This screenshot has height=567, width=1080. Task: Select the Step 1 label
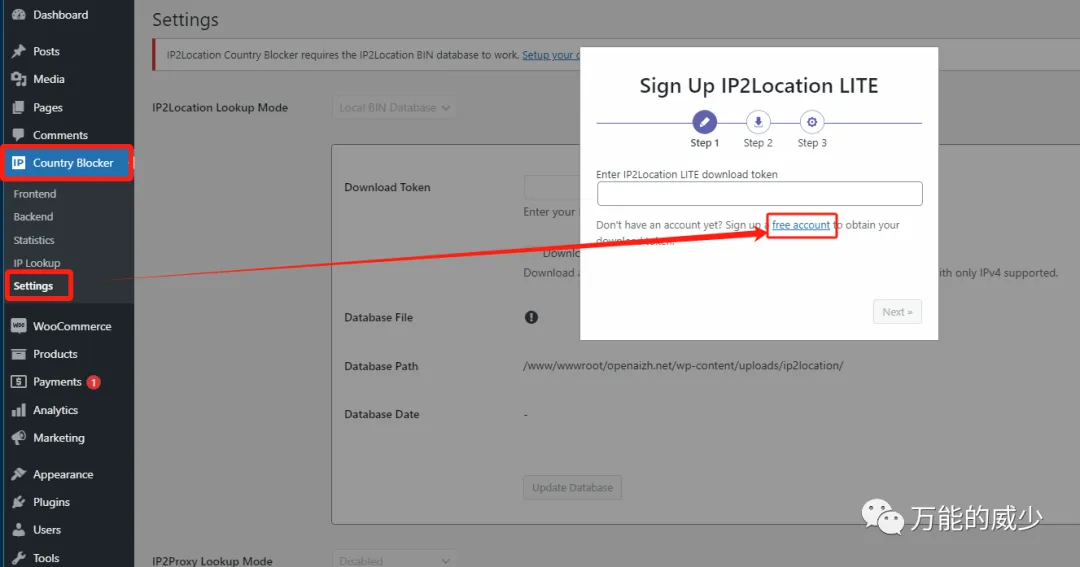[x=705, y=143]
